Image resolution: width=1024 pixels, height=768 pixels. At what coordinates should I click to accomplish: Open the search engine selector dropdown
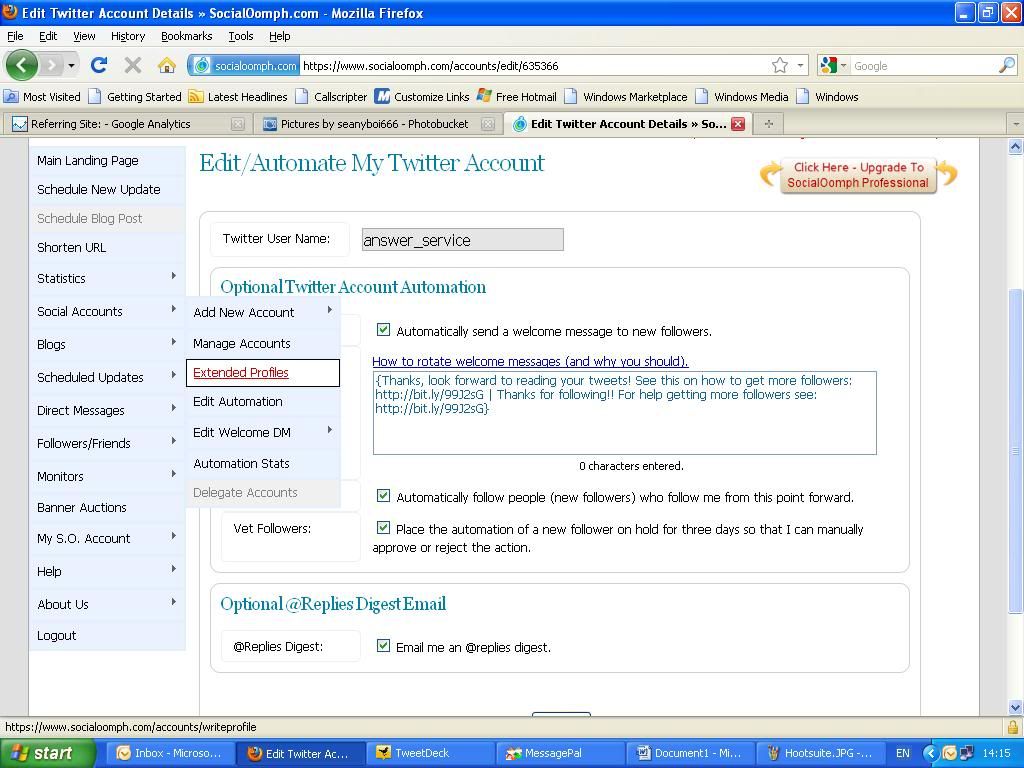tap(832, 65)
